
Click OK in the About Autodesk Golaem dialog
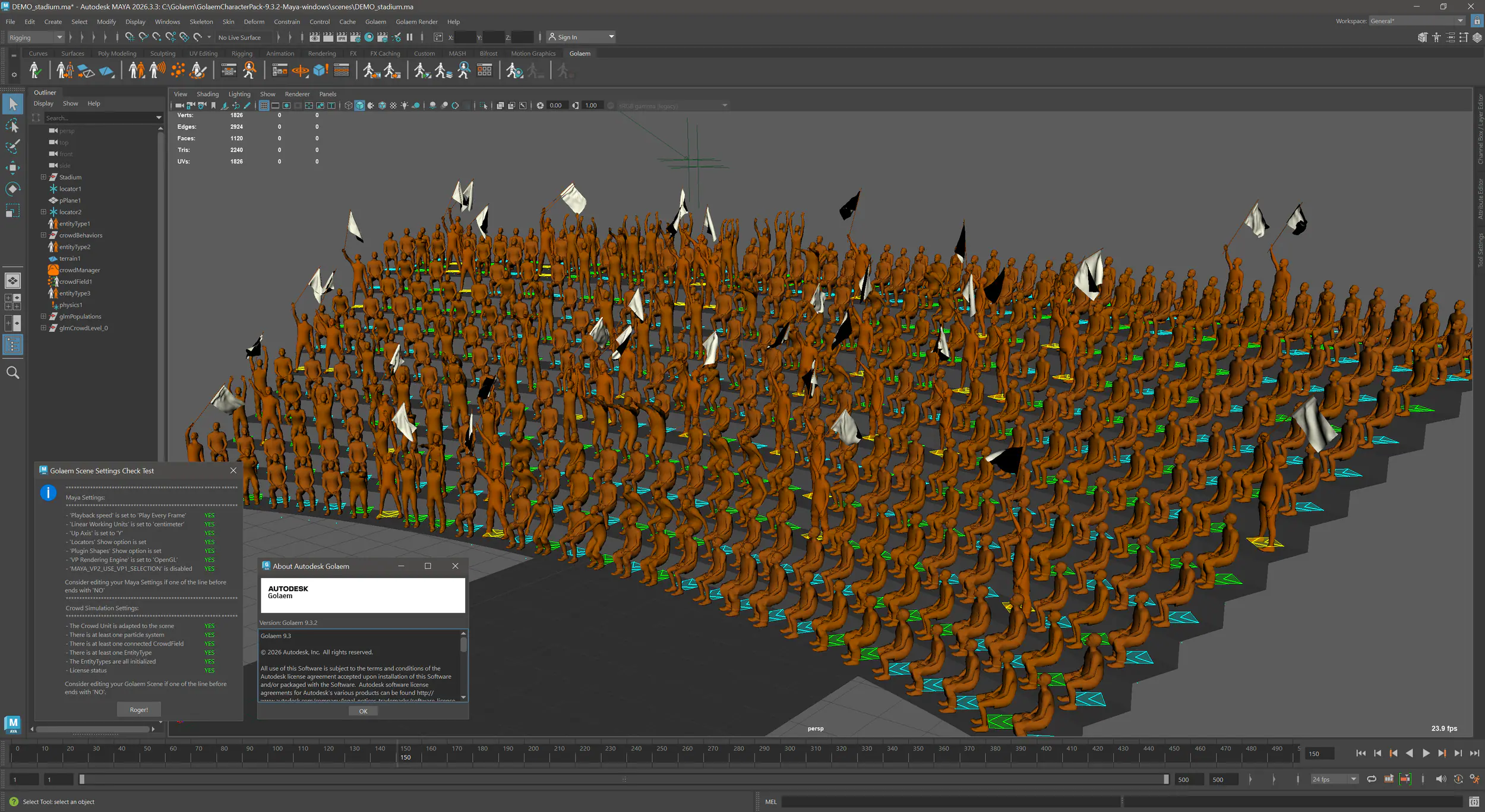click(363, 711)
